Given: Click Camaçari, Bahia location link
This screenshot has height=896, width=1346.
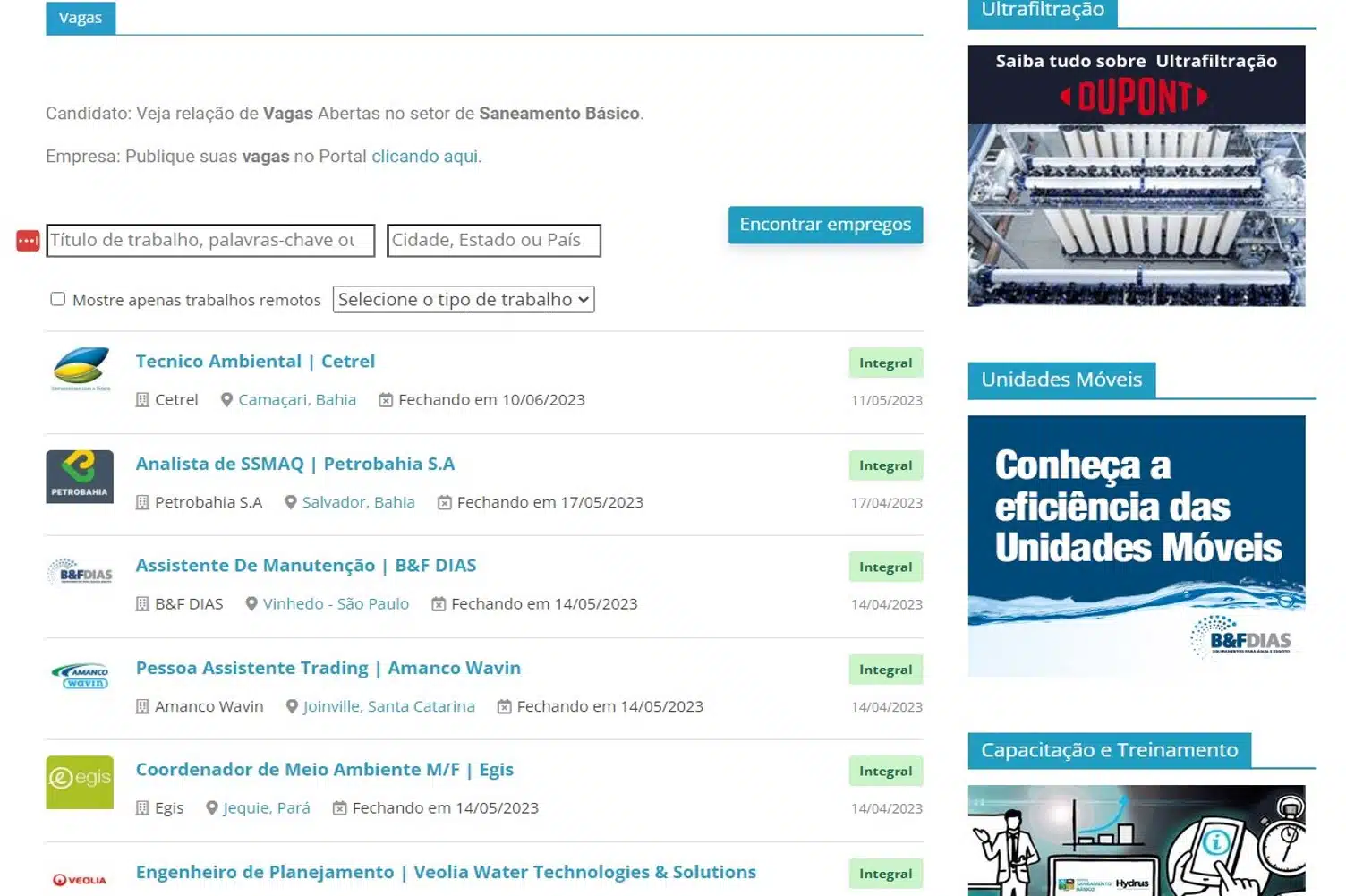Looking at the screenshot, I should click(297, 400).
